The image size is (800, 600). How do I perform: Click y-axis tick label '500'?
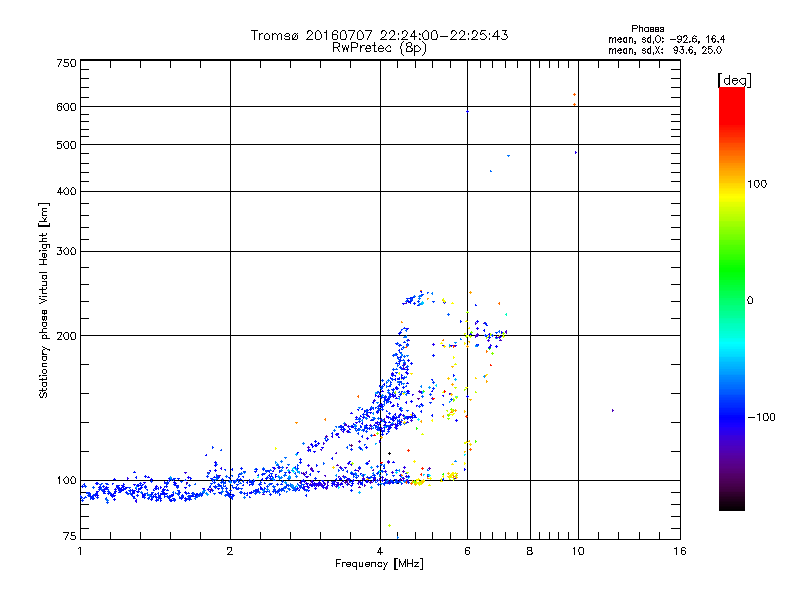click(x=66, y=145)
